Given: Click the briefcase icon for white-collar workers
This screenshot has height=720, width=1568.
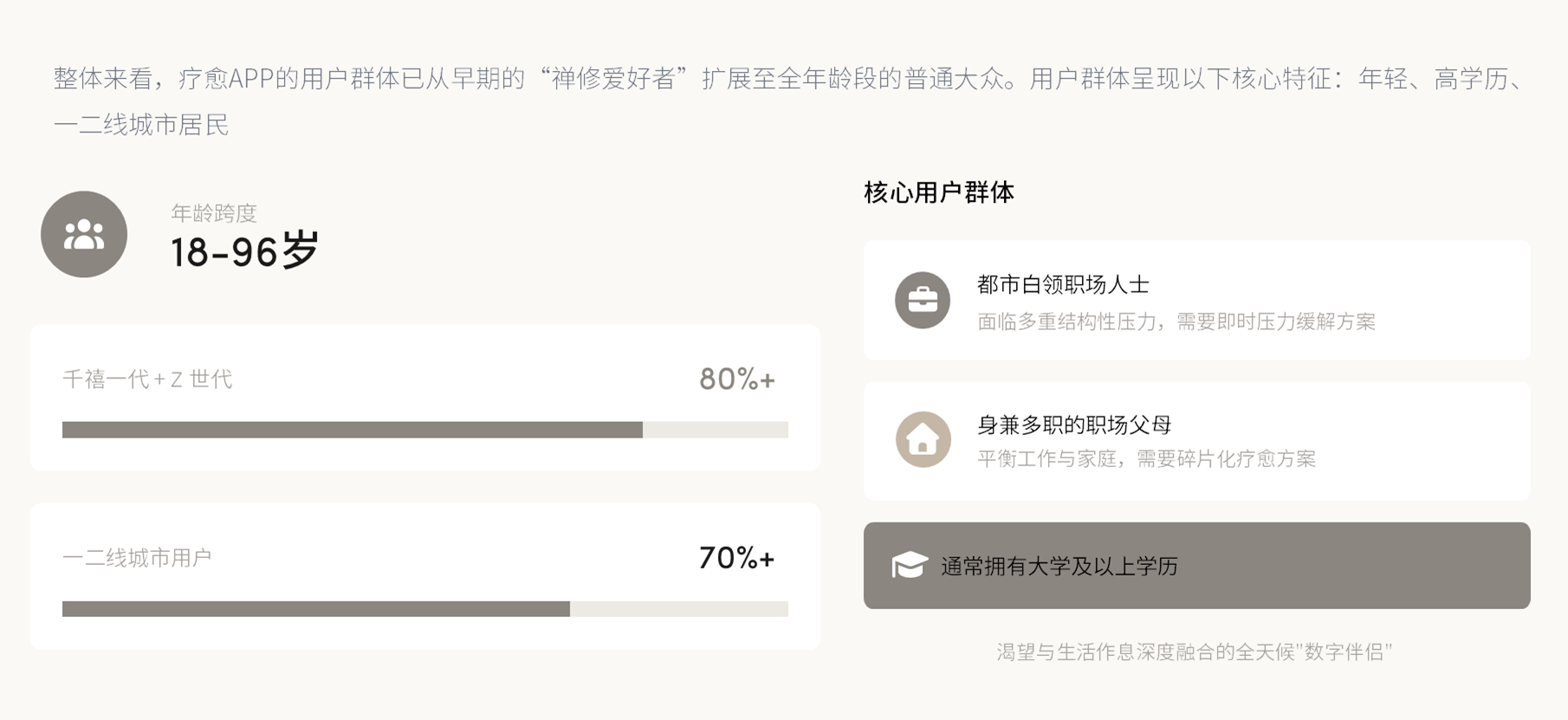Looking at the screenshot, I should click(x=922, y=301).
